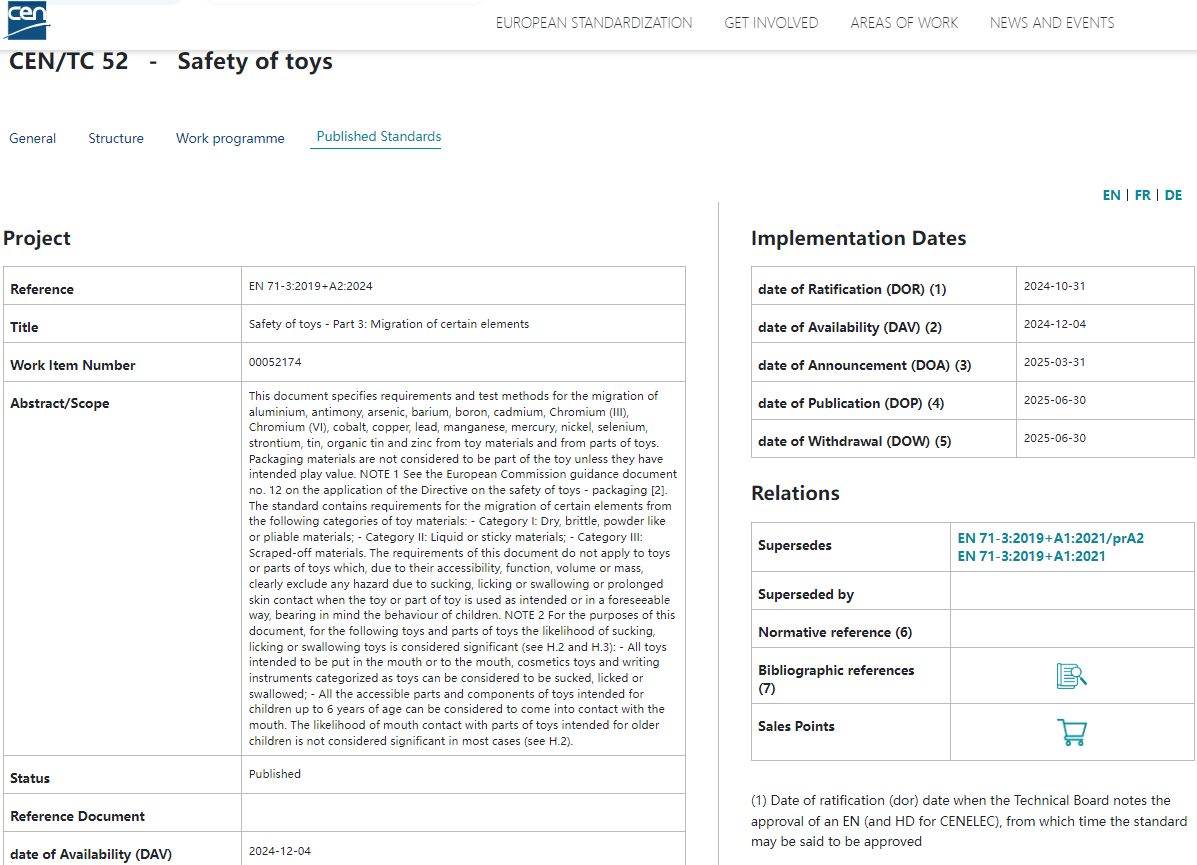Change page language to DE
Screen dimensions: 1197x865
(x=1173, y=195)
